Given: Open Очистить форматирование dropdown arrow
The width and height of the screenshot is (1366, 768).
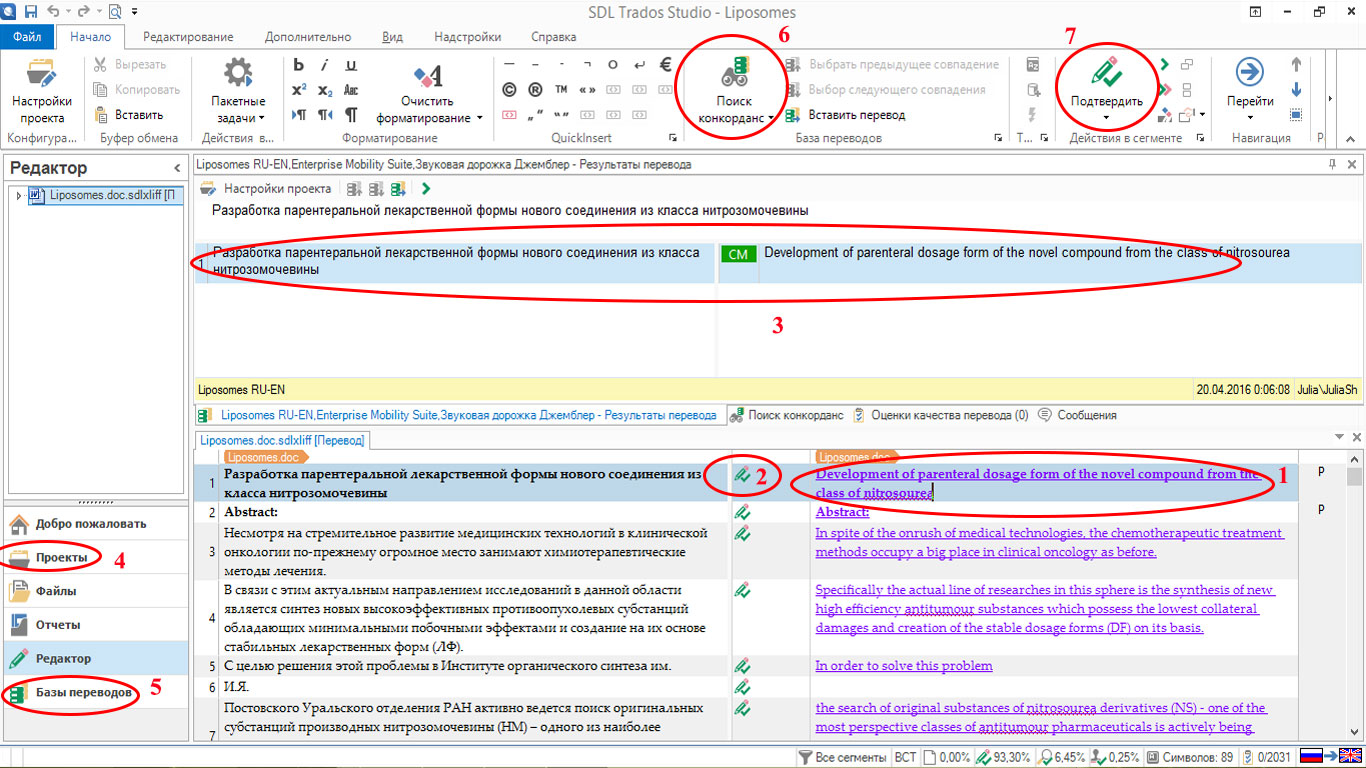Looking at the screenshot, I should click(x=480, y=118).
